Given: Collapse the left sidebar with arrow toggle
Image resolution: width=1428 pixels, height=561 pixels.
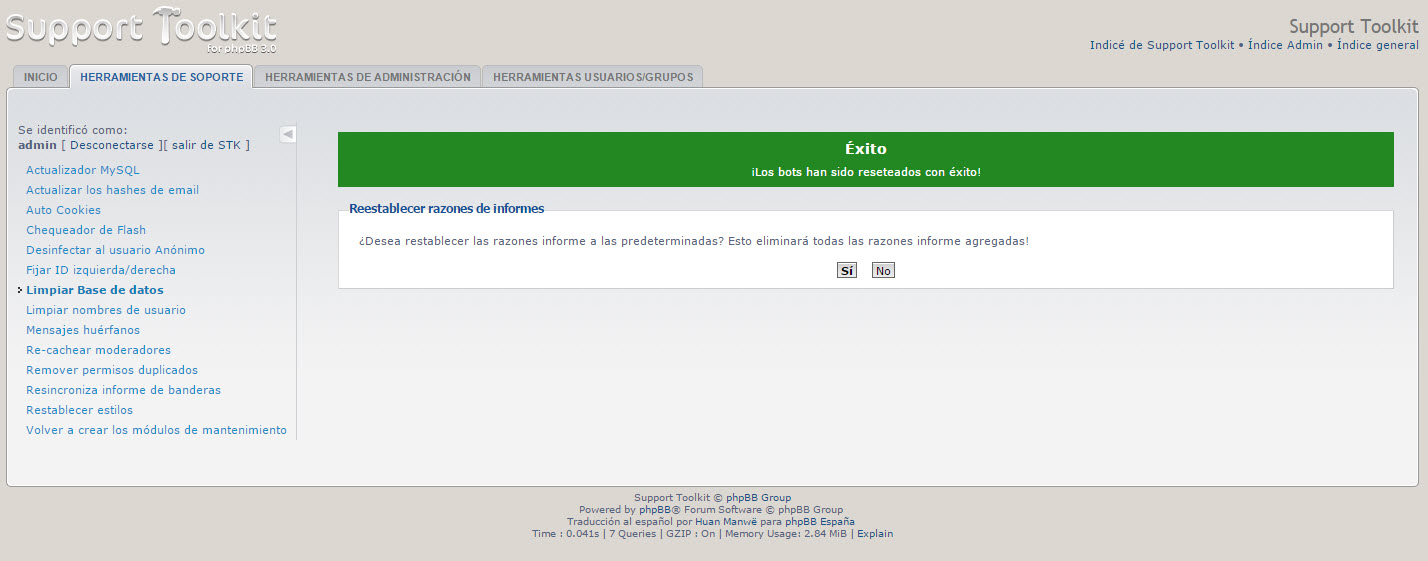Looking at the screenshot, I should coord(287,134).
